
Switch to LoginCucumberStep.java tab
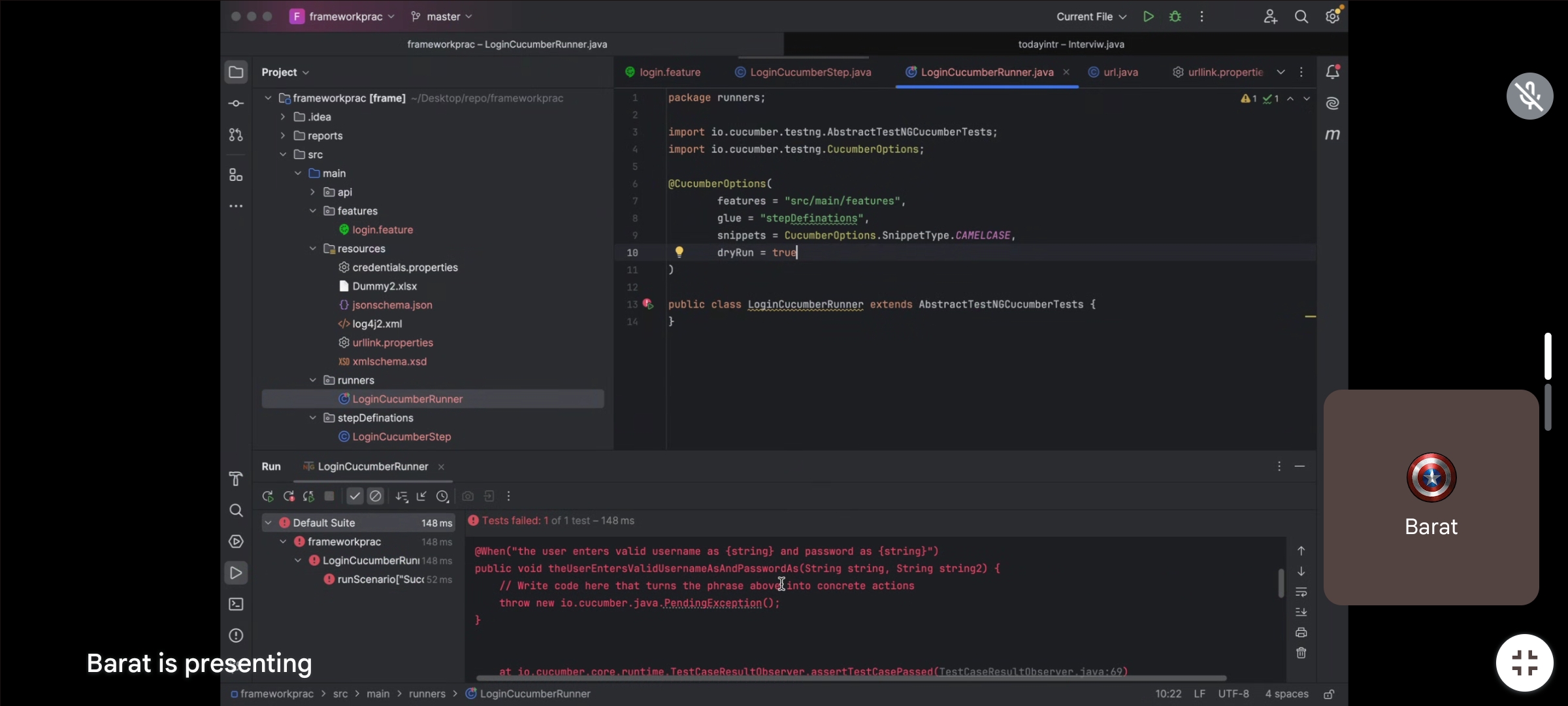click(803, 72)
